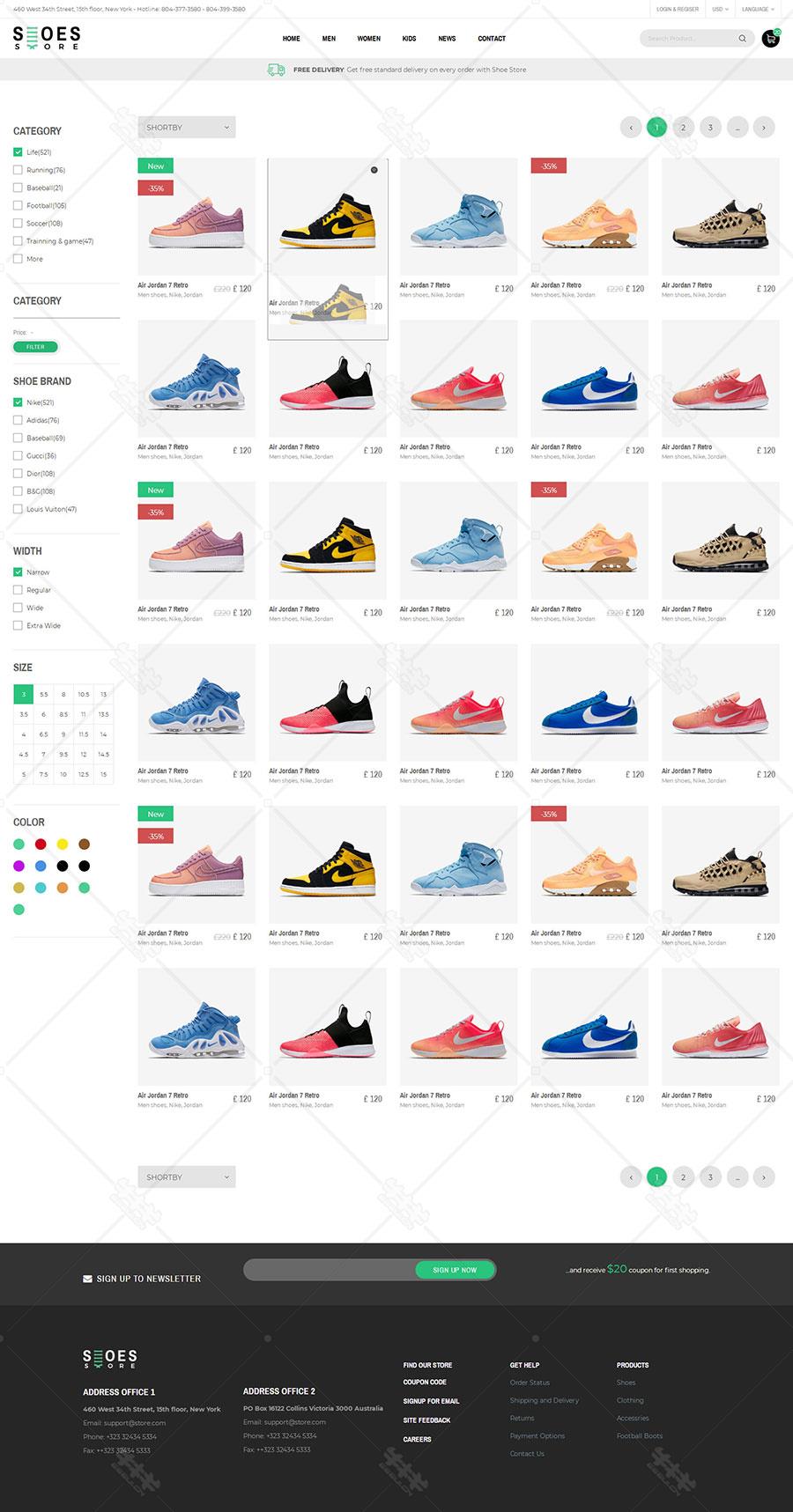793x1512 pixels.
Task: Select shoe size 7.5
Action: tap(43, 774)
